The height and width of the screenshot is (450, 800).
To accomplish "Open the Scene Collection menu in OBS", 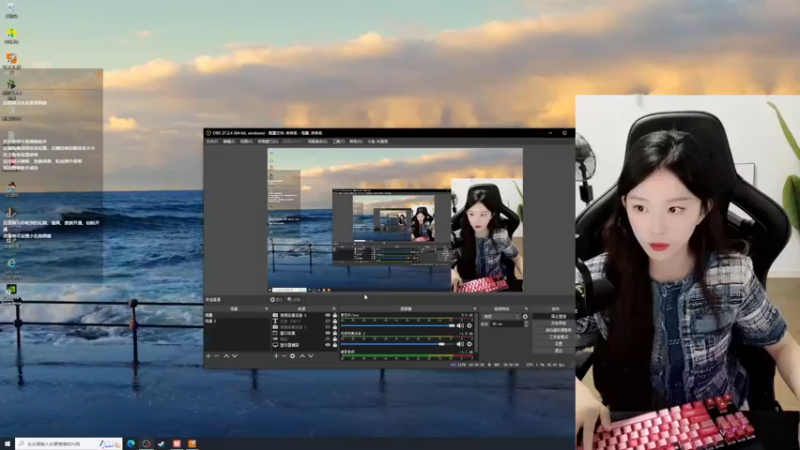I will 317,141.
